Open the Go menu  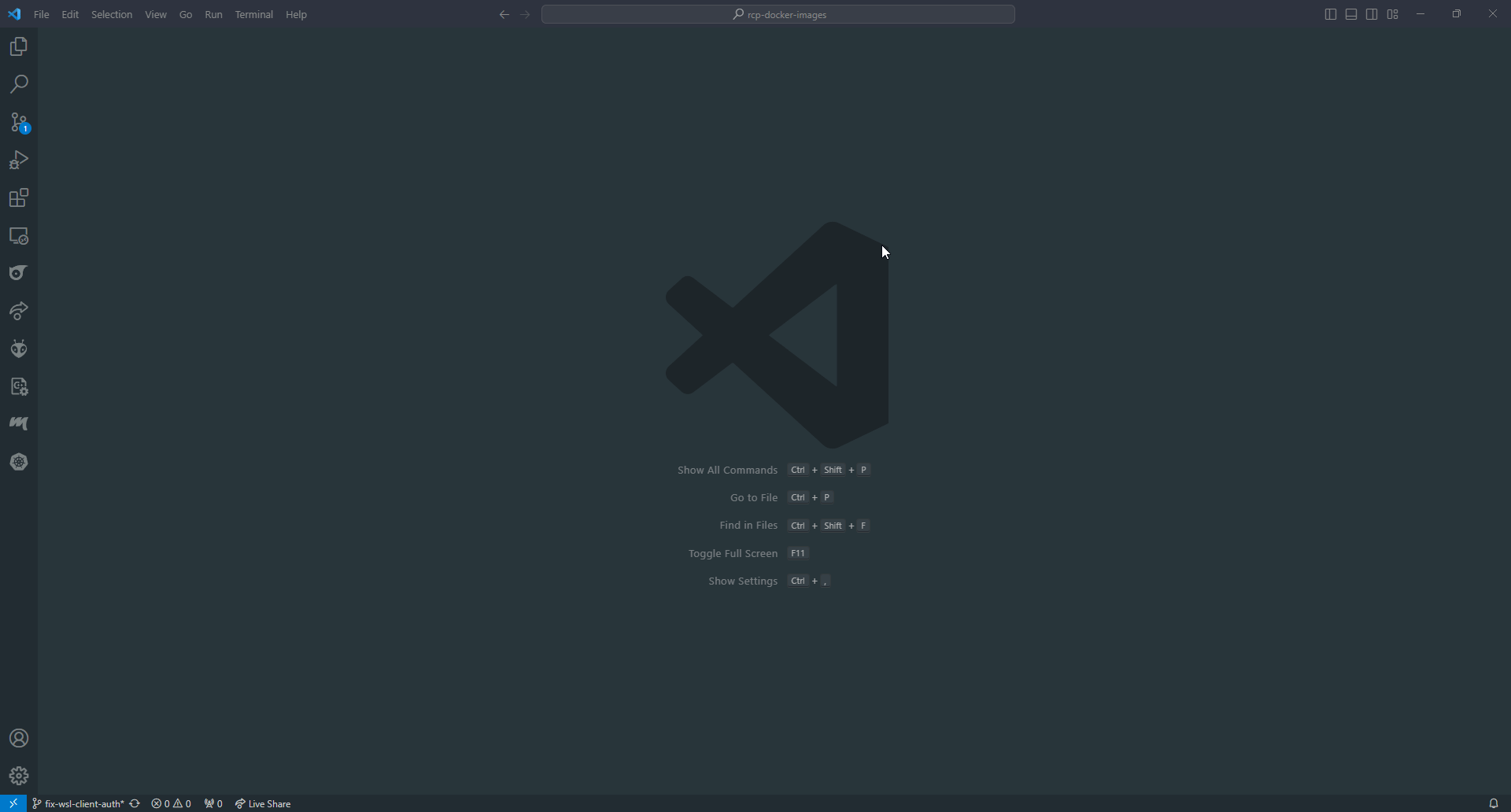coord(186,14)
